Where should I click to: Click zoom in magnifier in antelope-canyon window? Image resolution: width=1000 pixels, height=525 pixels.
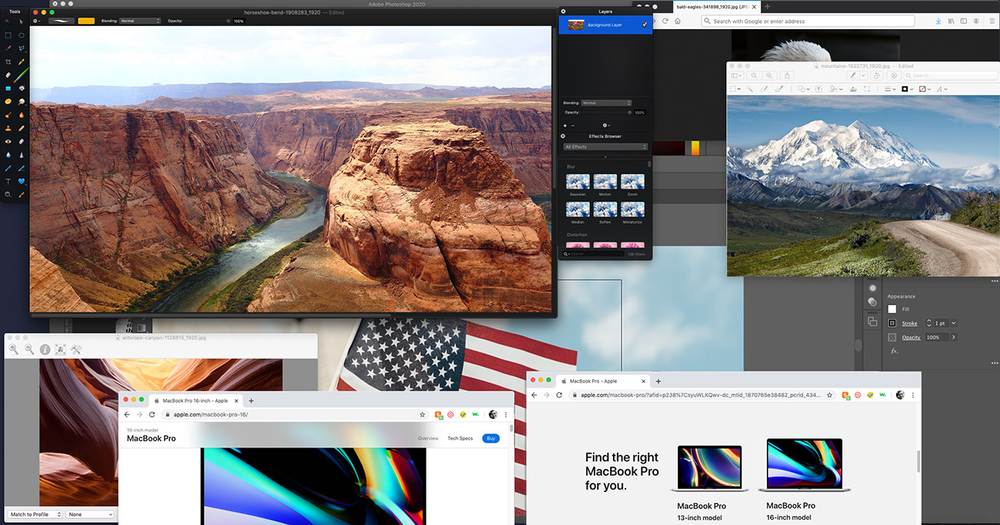click(13, 349)
